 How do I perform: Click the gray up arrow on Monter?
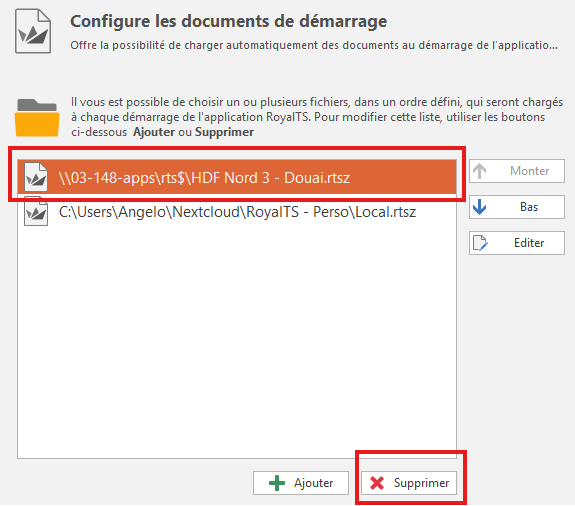480,171
